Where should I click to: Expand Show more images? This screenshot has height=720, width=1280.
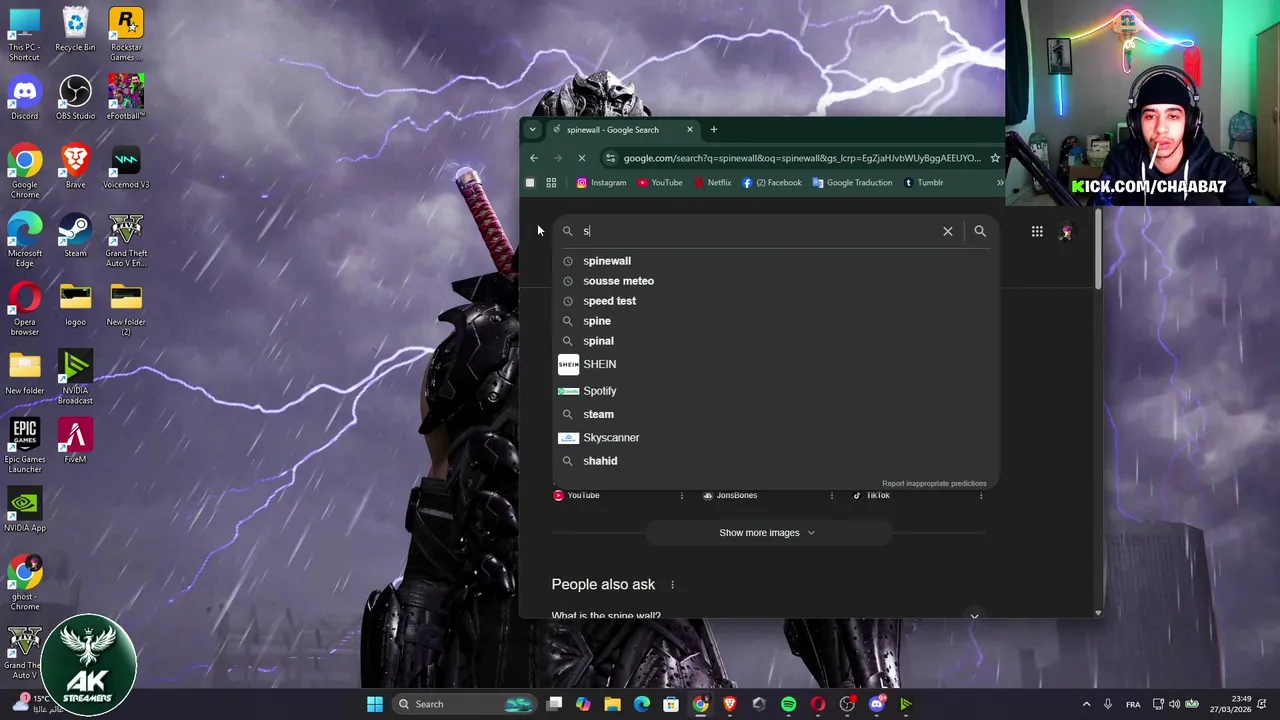[767, 533]
